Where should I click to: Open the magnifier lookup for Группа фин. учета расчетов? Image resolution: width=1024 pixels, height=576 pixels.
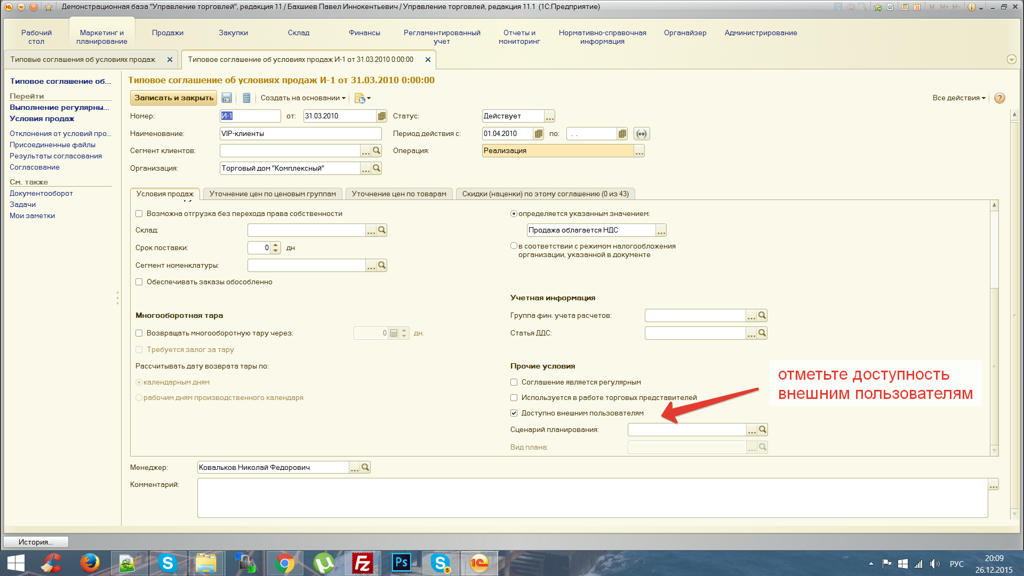(x=762, y=315)
